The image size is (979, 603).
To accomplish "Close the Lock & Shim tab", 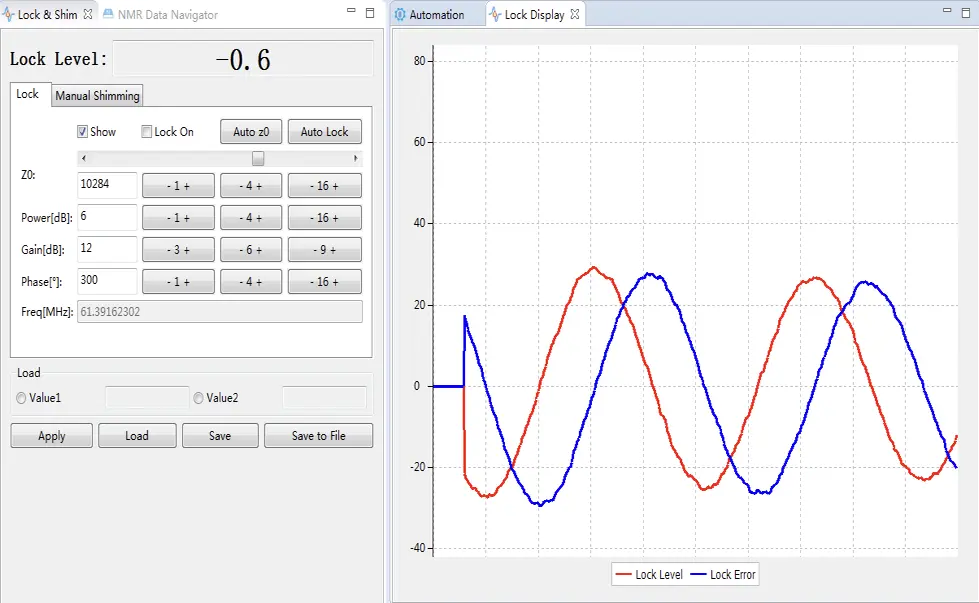I will (x=88, y=15).
